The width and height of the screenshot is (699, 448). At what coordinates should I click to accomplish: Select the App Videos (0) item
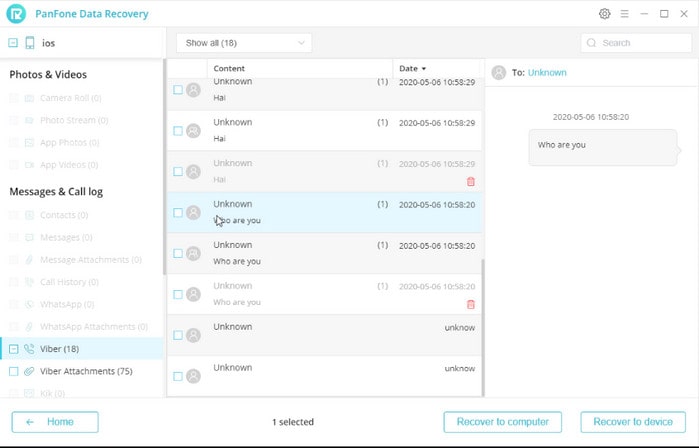69,164
